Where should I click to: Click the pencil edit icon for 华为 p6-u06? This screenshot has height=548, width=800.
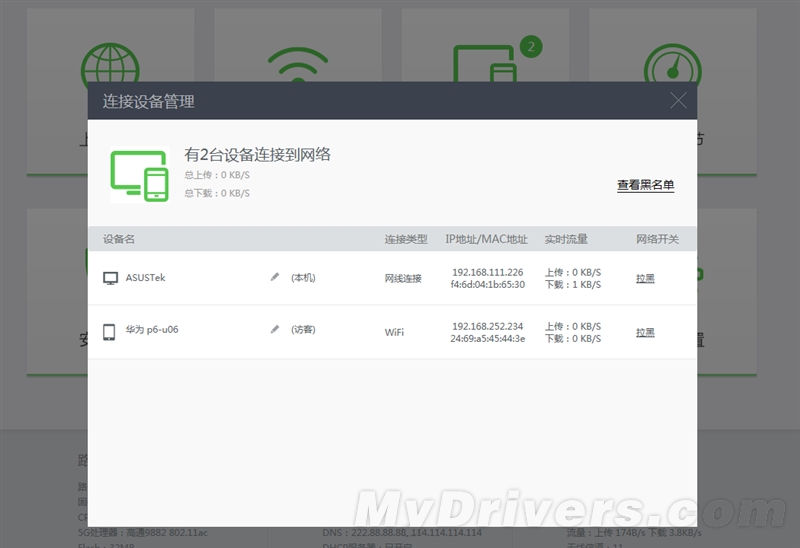[275, 329]
